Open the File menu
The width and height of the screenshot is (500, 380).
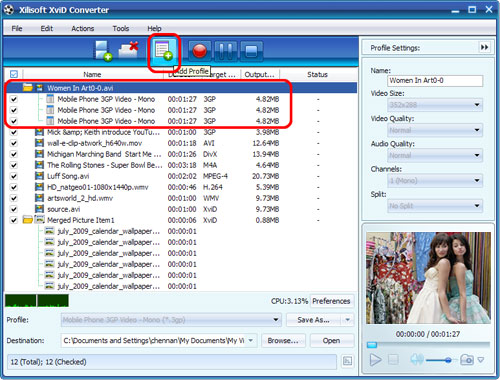(x=17, y=28)
